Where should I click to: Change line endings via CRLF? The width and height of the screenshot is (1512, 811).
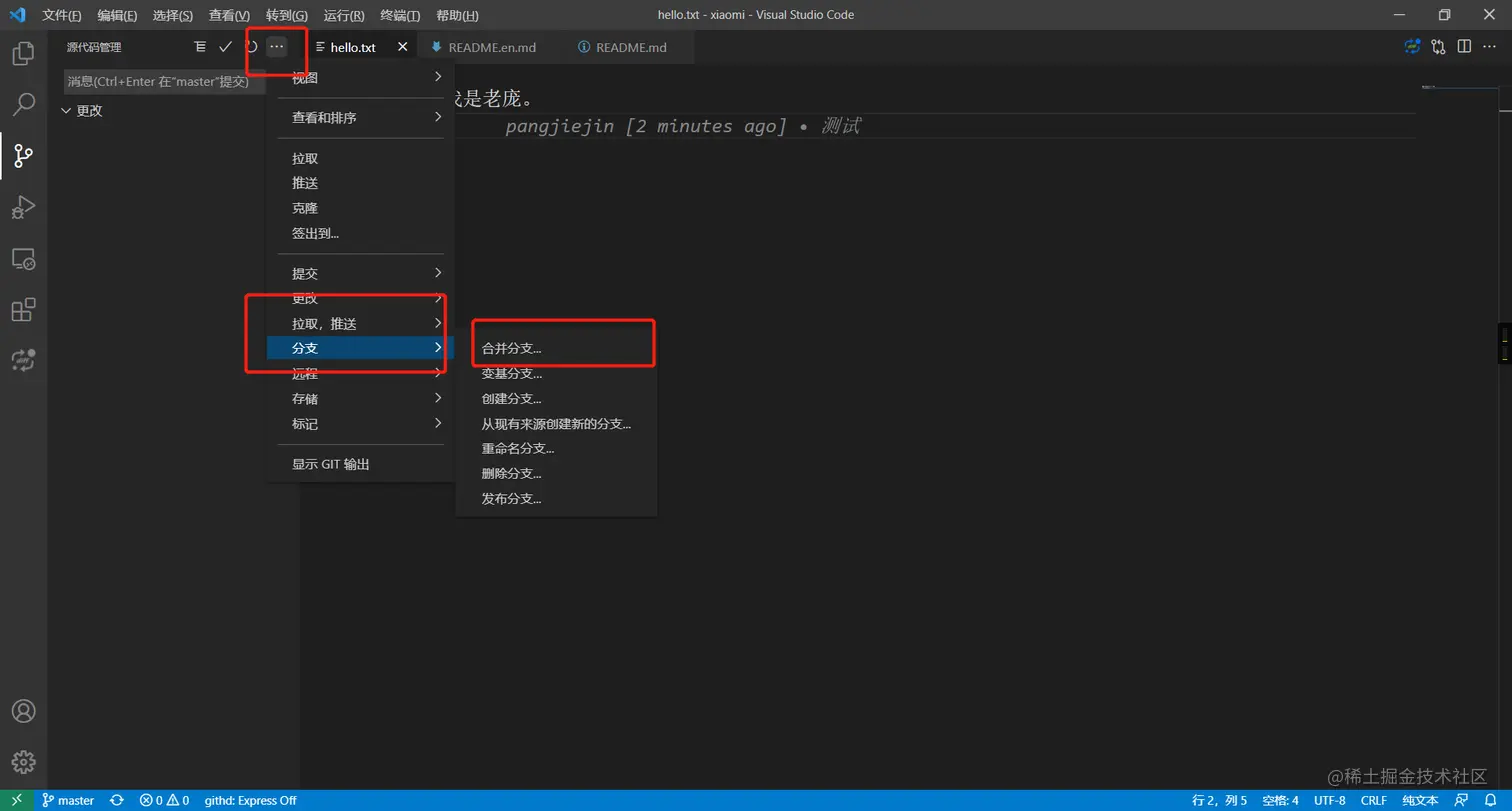1374,800
